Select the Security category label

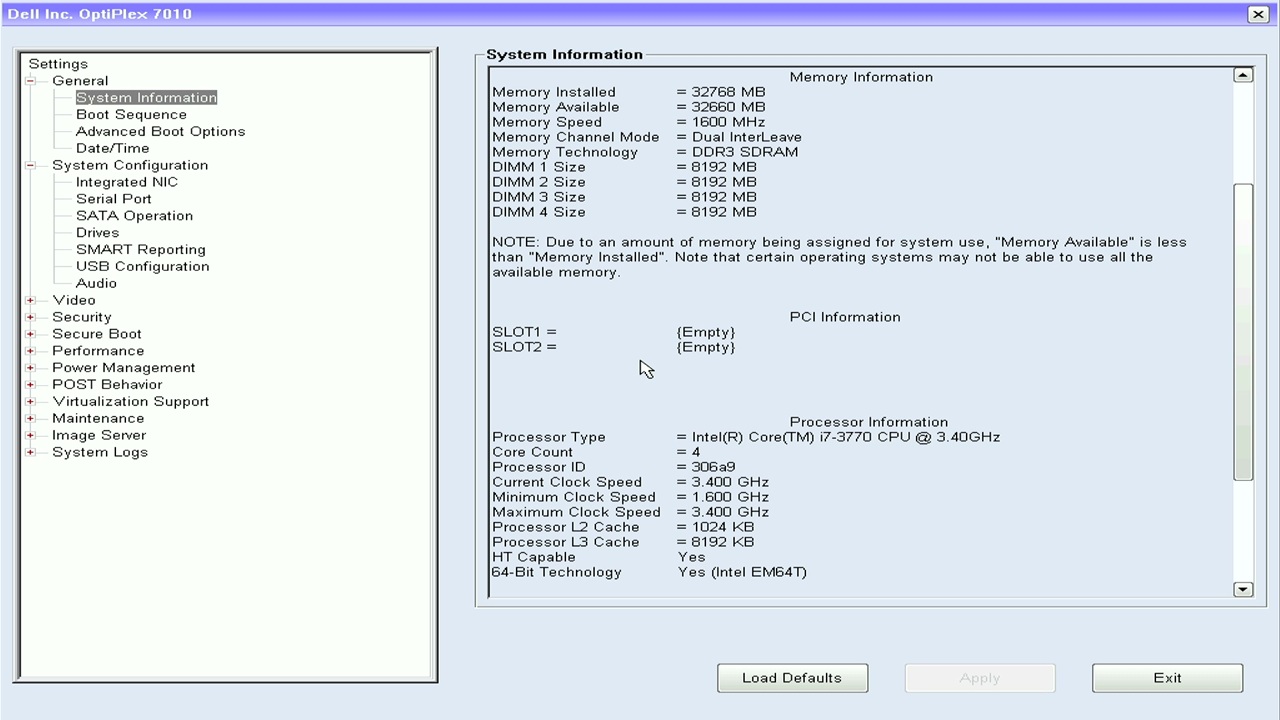82,317
